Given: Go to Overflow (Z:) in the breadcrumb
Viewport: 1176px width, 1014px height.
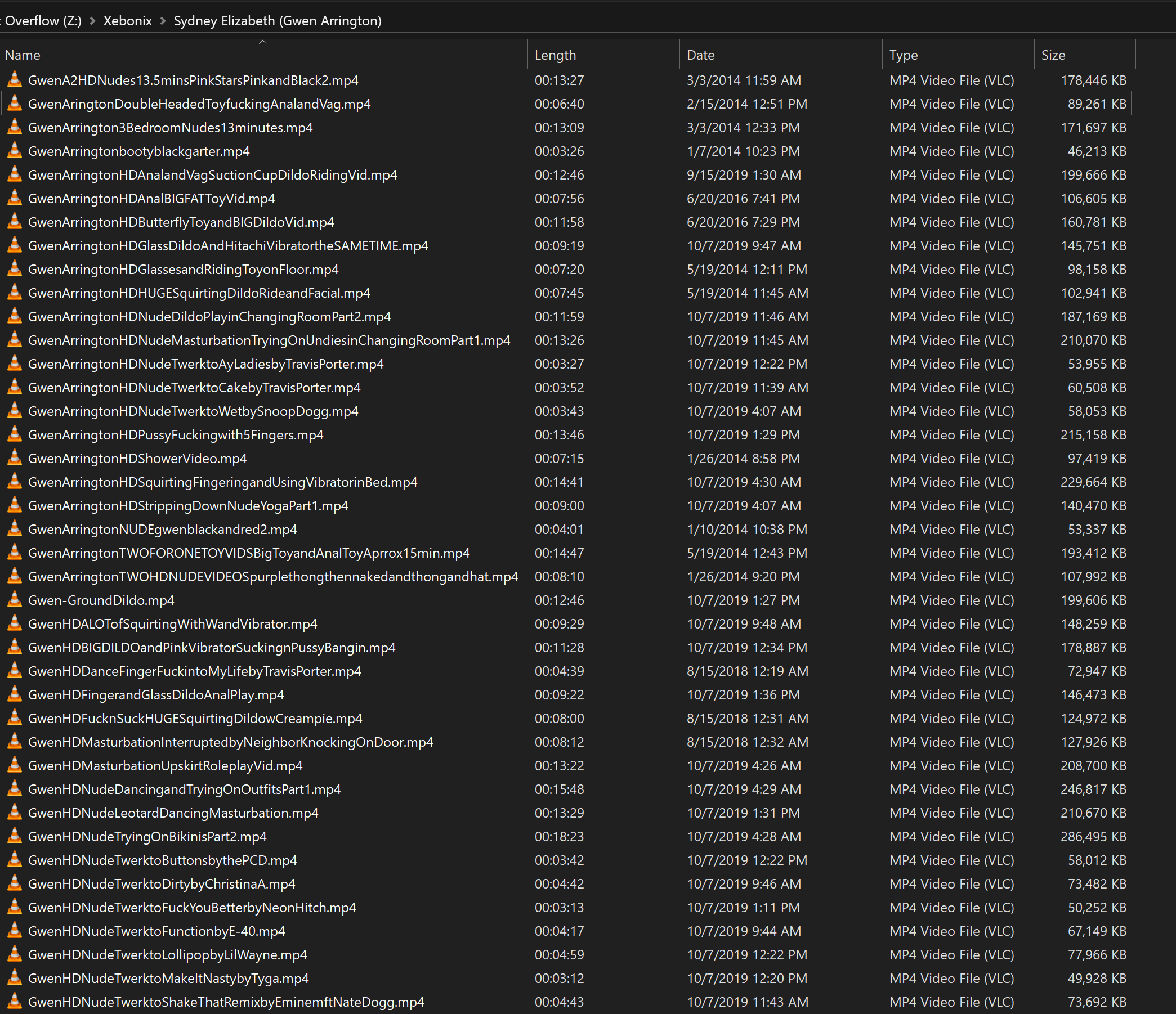Looking at the screenshot, I should [43, 21].
